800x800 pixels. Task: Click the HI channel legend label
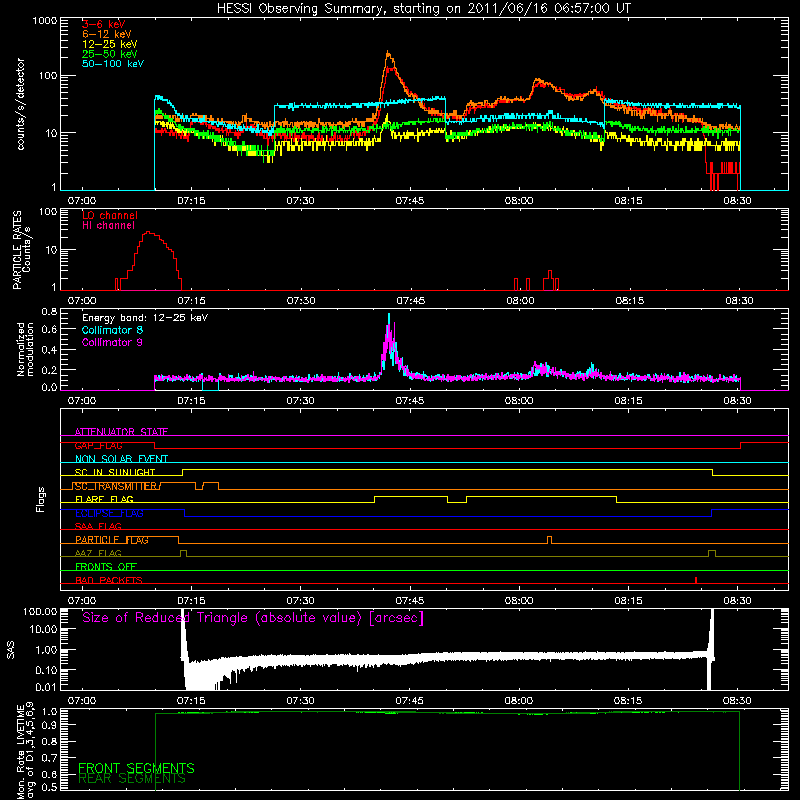109,225
